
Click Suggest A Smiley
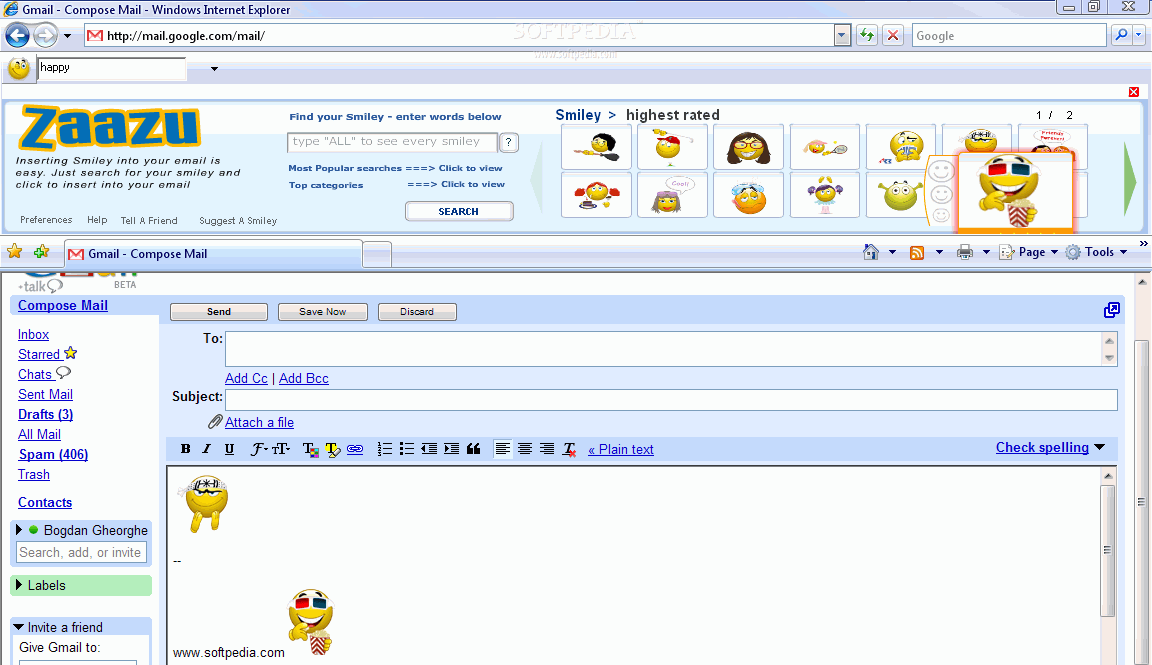(x=238, y=220)
